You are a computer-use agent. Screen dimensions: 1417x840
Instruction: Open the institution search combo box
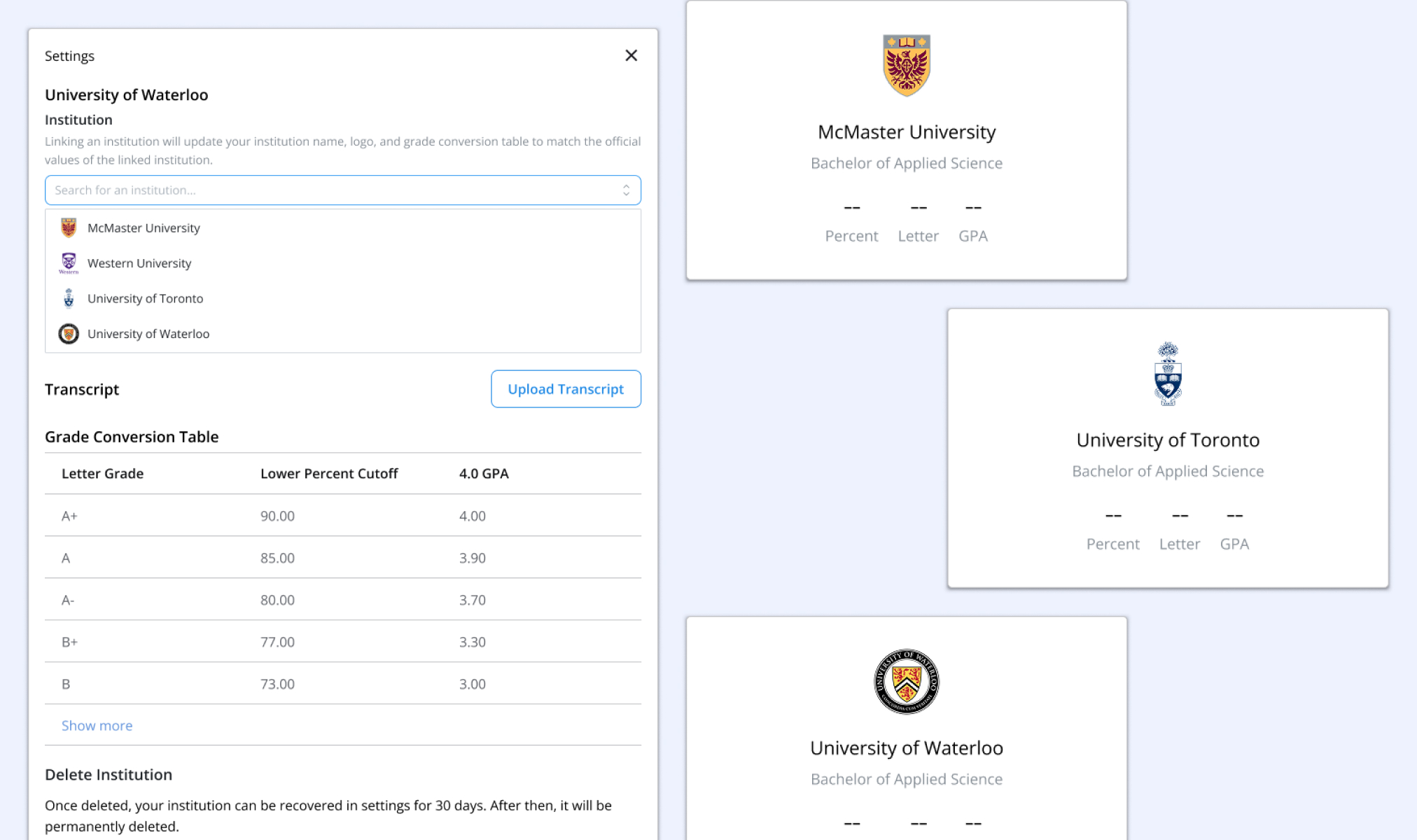click(x=343, y=190)
